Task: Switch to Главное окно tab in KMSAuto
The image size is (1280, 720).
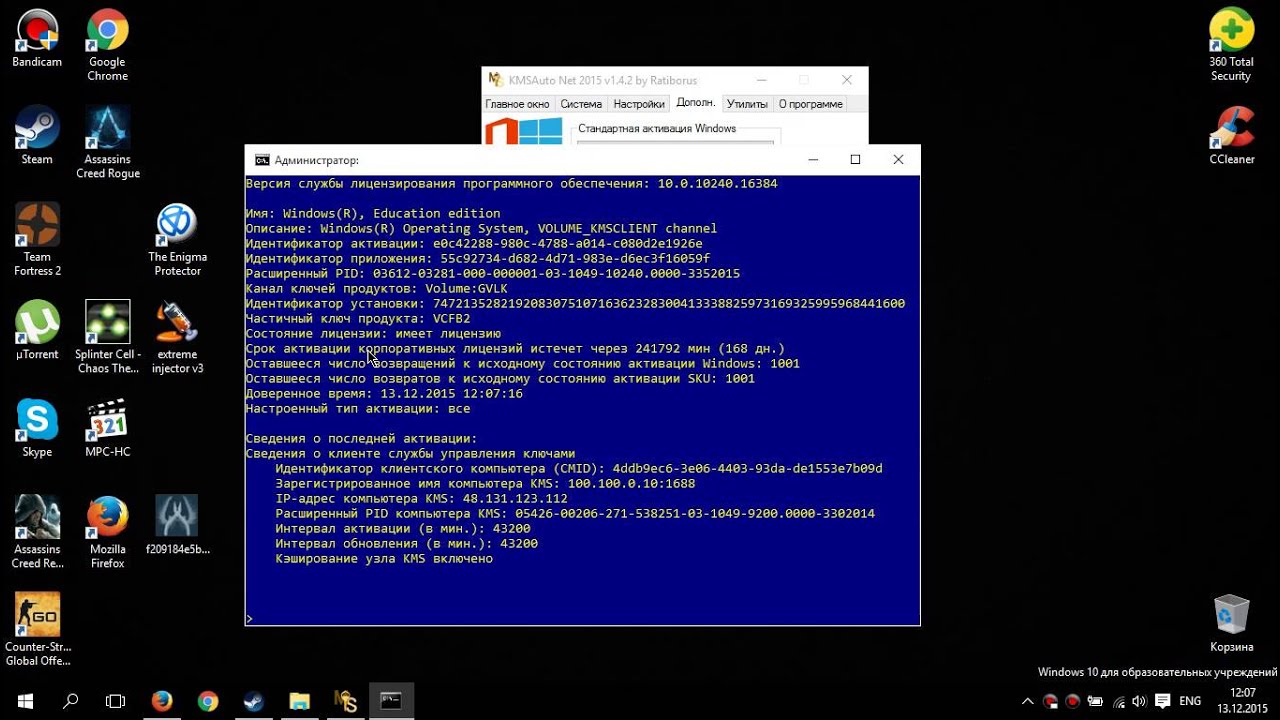Action: click(x=517, y=104)
